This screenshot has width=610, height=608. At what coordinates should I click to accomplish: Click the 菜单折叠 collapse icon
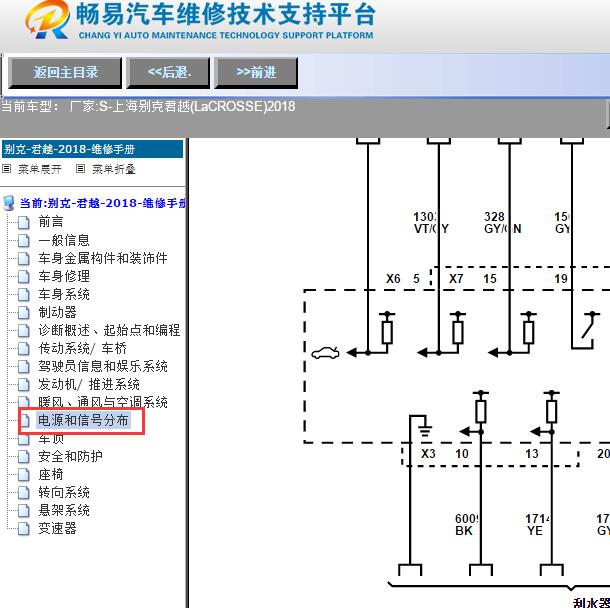[x=80, y=169]
